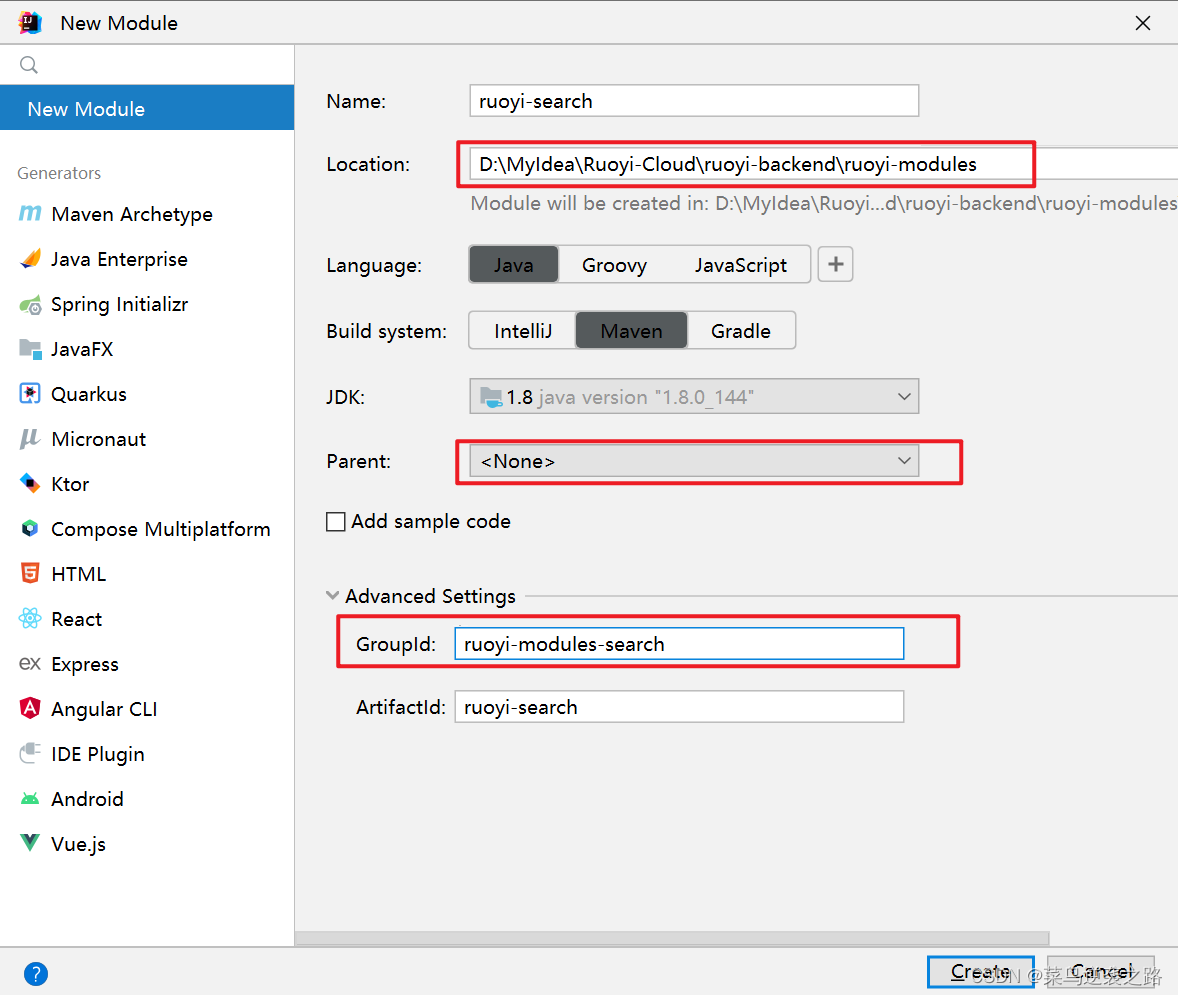Select Java as the language
1178x995 pixels.
[x=514, y=265]
